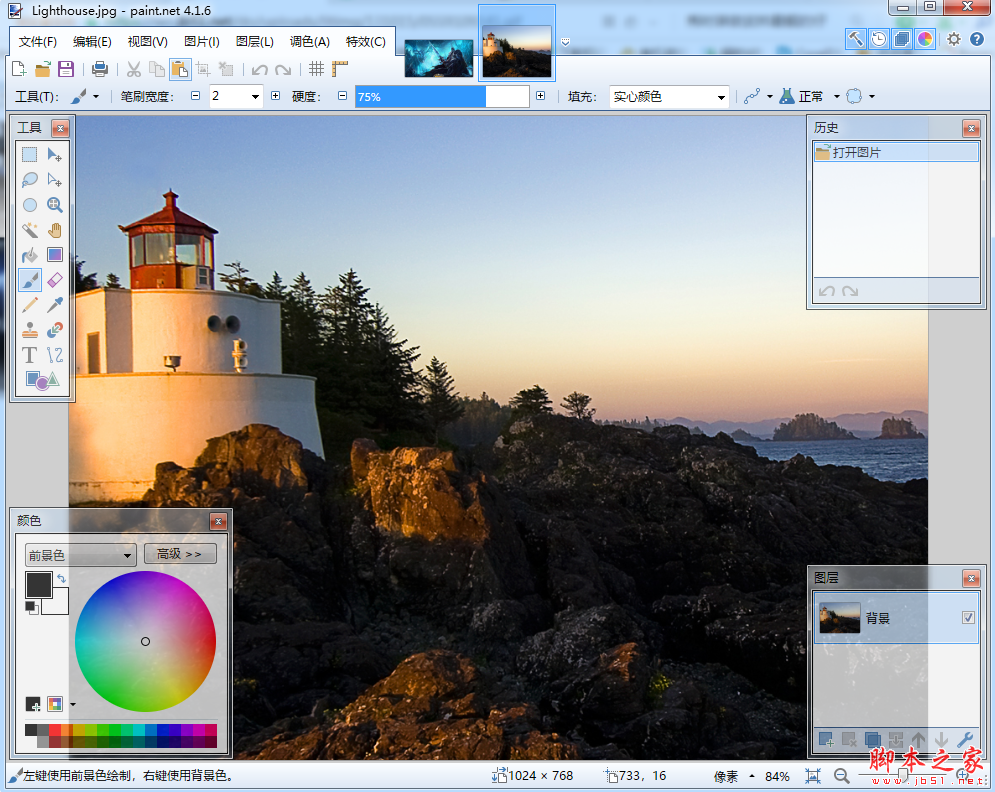Open the palette management dropdown arrow

pyautogui.click(x=73, y=704)
